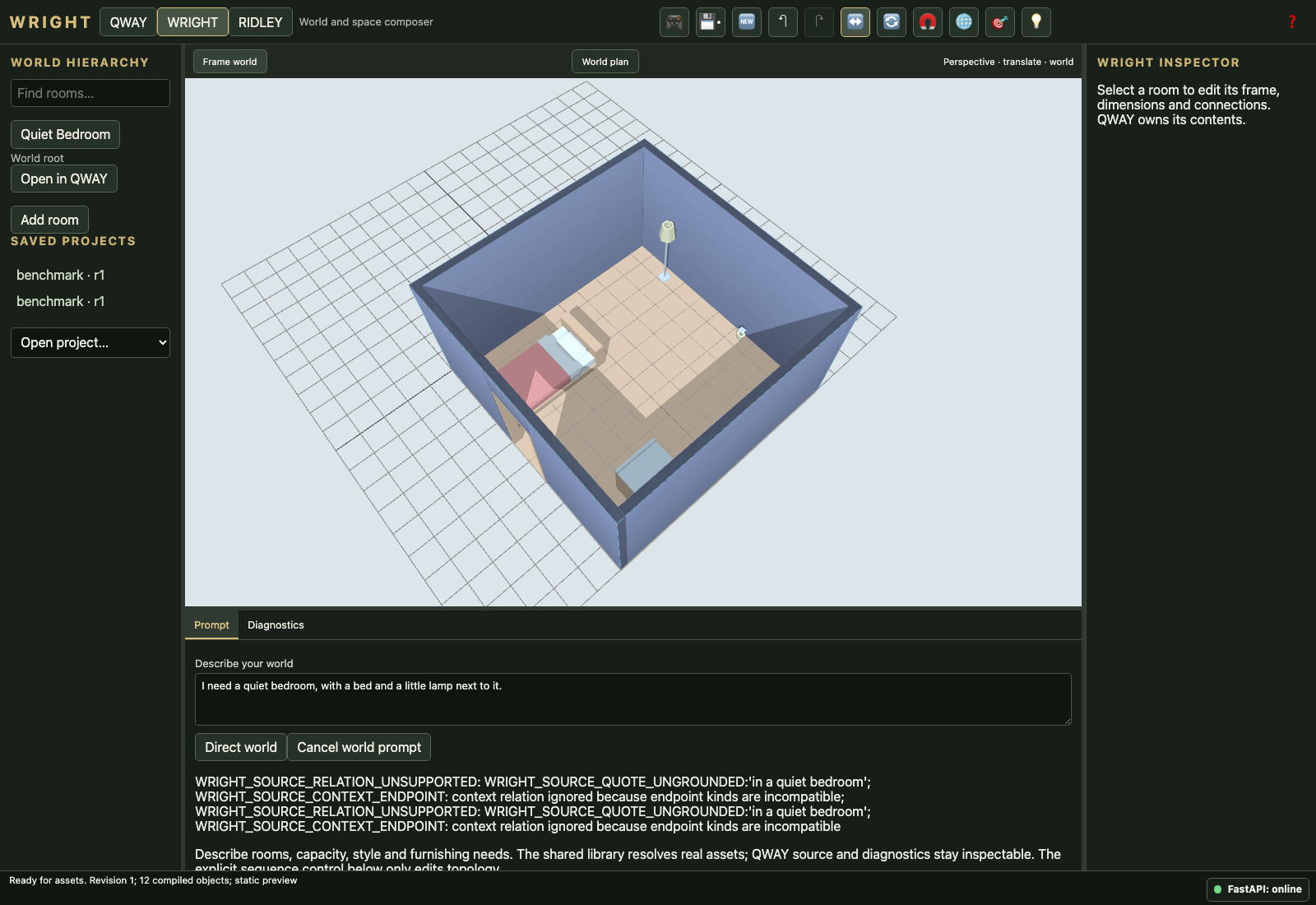This screenshot has height=905, width=1316.
Task: Click the red question mark help icon
Action: (1292, 22)
